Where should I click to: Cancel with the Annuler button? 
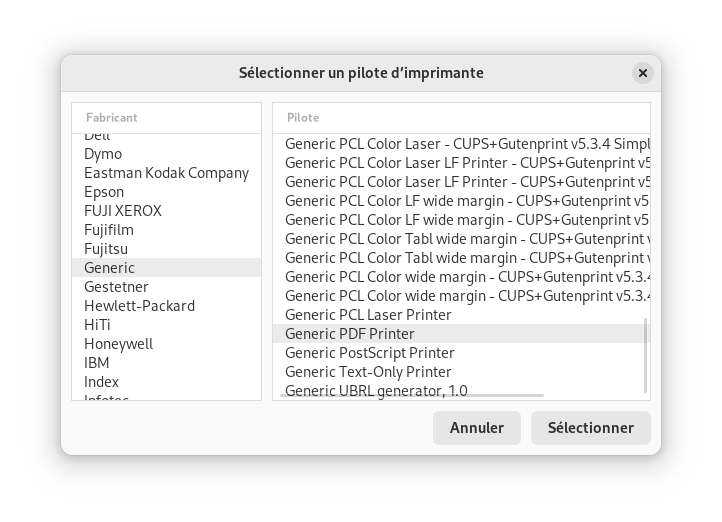[x=477, y=428]
